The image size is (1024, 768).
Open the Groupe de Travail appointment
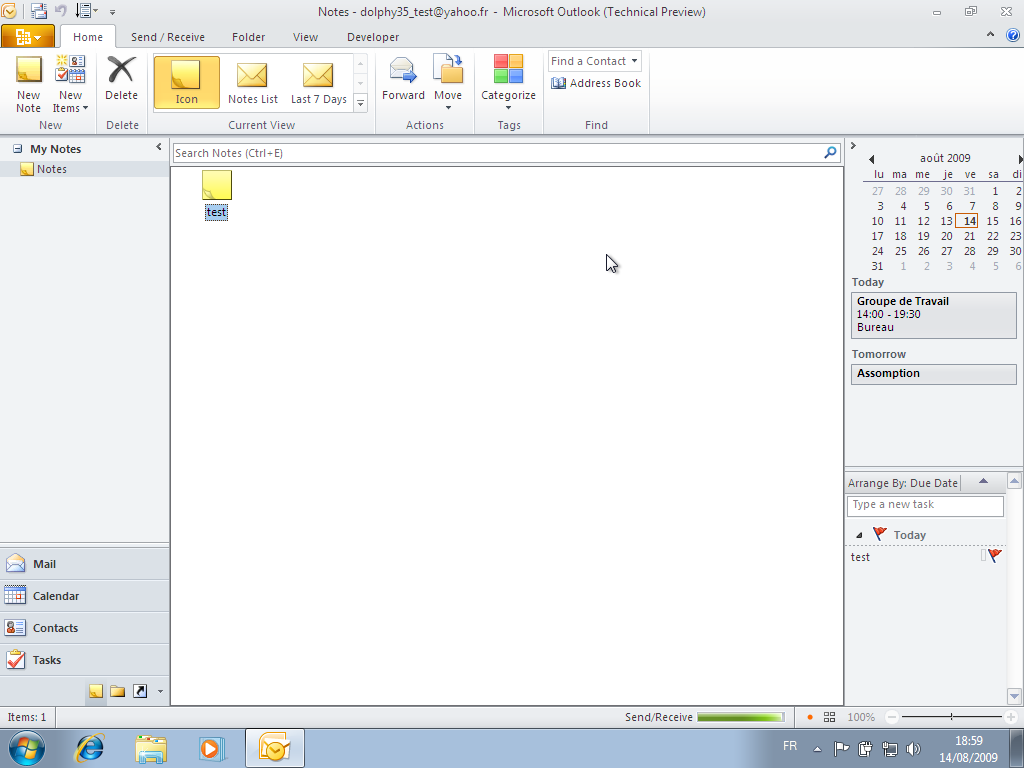(x=934, y=315)
